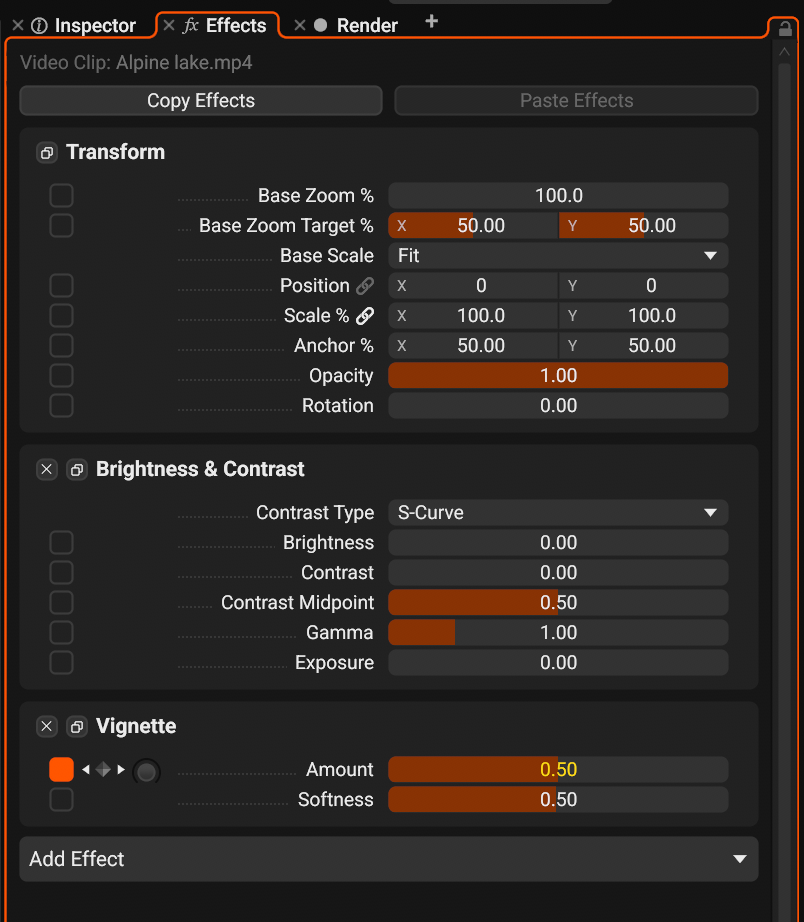
Task: Adjust Base Zoom Target Y slider
Action: (x=643, y=225)
